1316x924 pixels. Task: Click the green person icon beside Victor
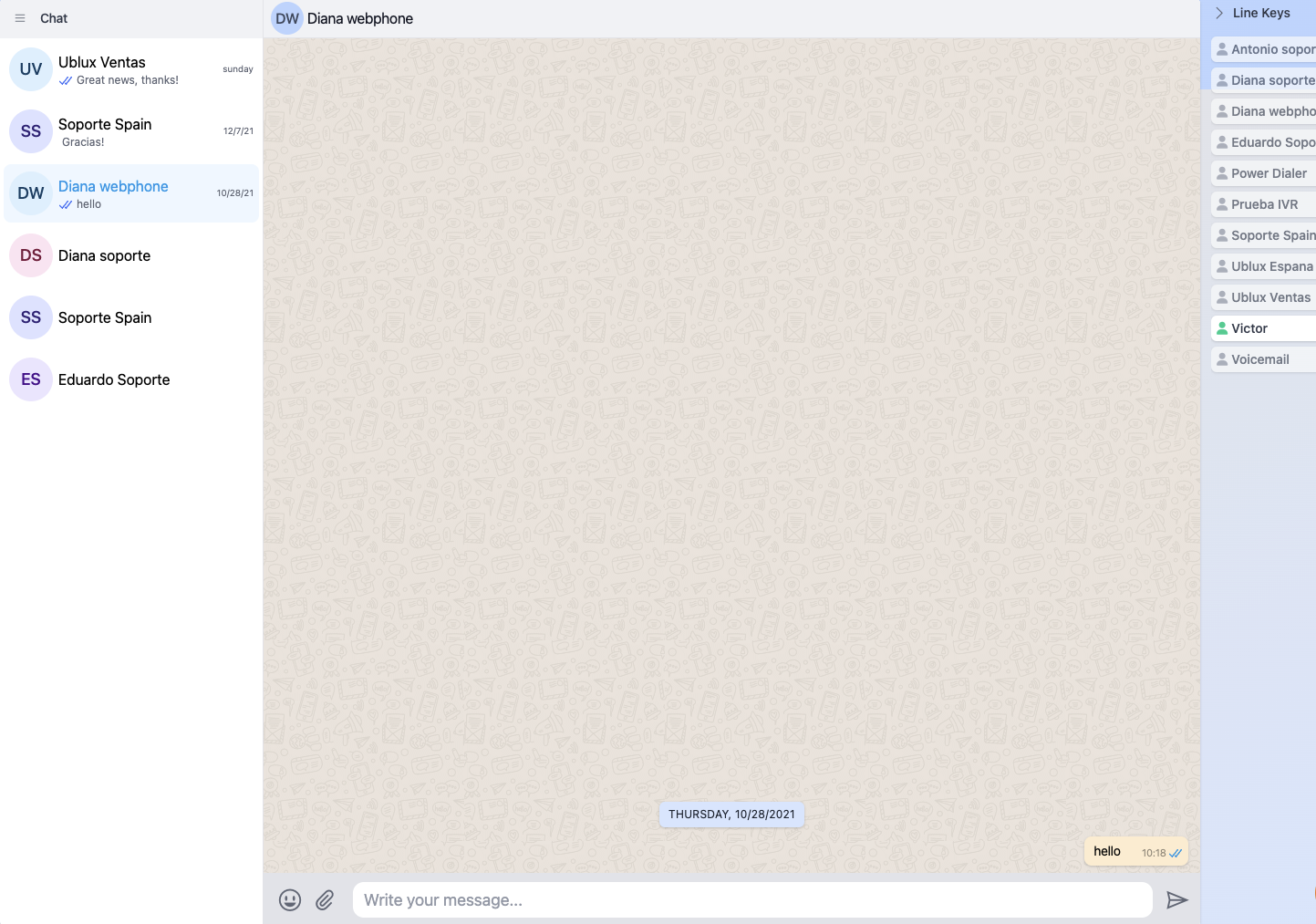(1222, 328)
